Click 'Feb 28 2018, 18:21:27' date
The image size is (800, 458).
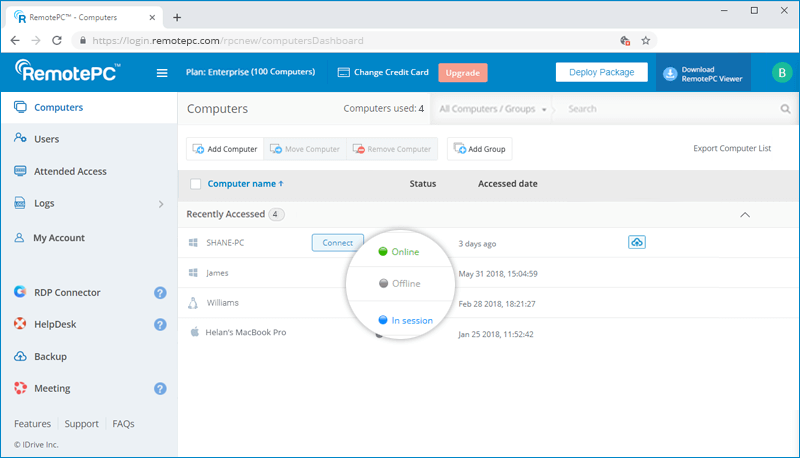497,304
